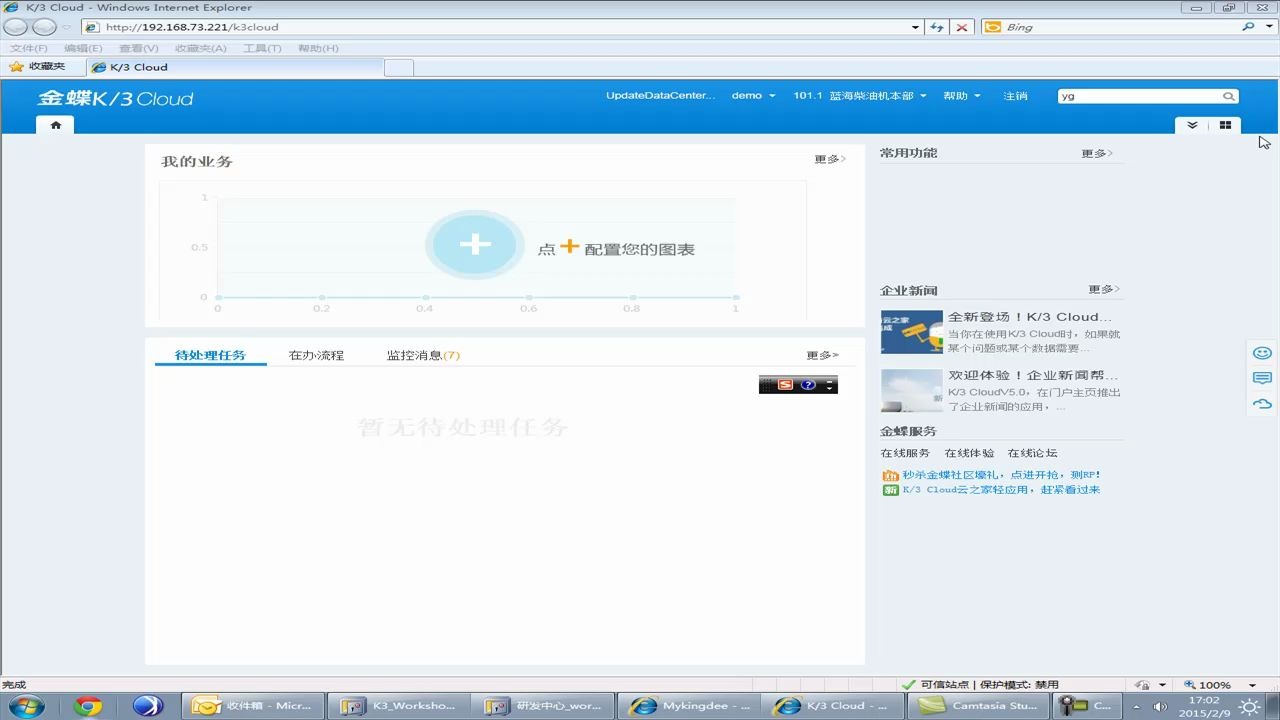Click the first news thumbnail image

(x=911, y=332)
